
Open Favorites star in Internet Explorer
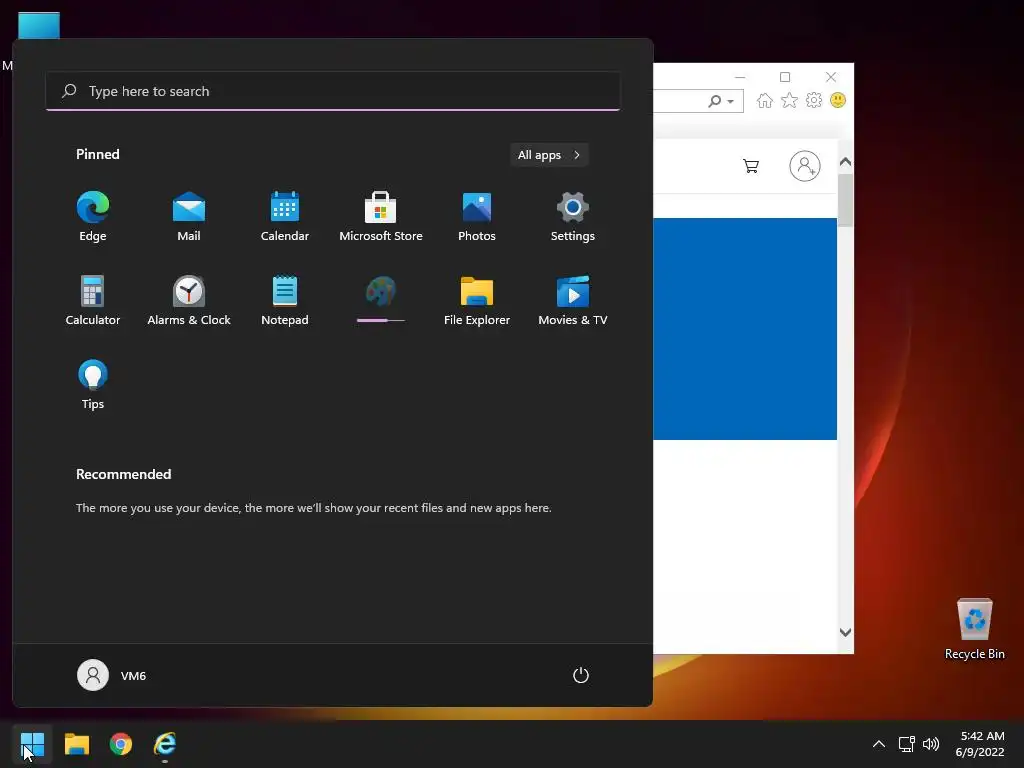790,101
